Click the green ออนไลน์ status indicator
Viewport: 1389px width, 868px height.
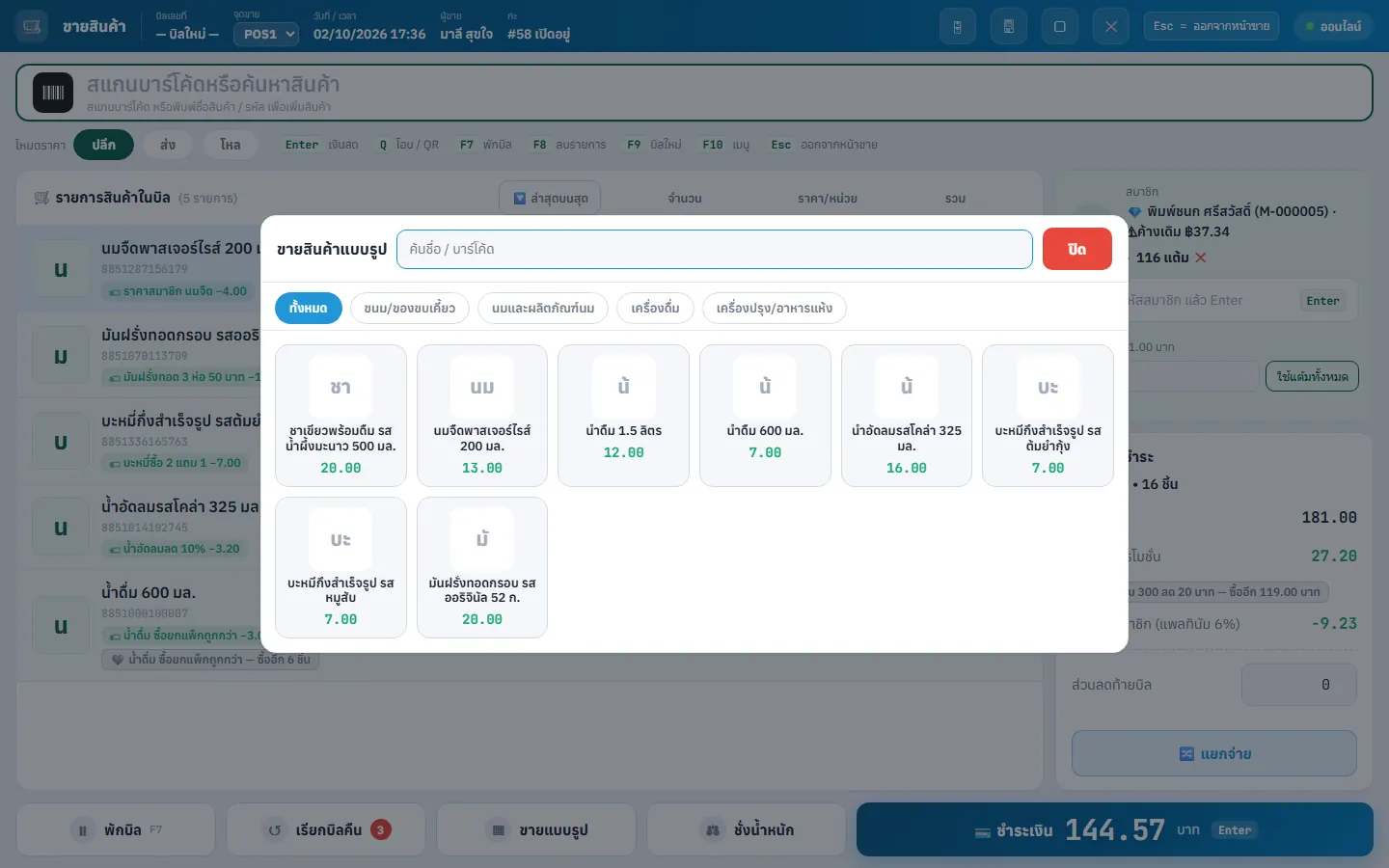1333,26
